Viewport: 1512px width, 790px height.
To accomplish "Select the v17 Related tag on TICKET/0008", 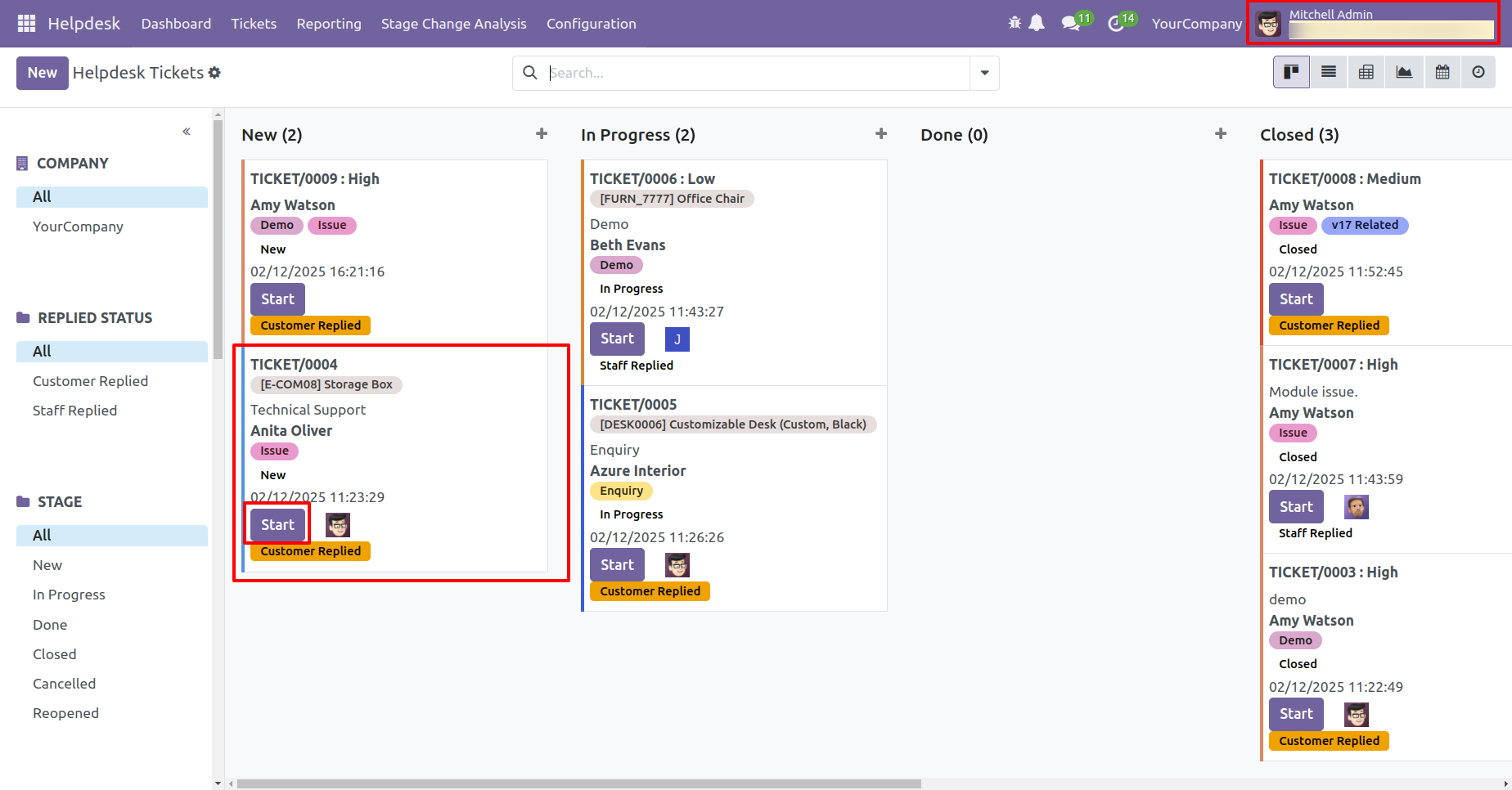I will [1365, 225].
